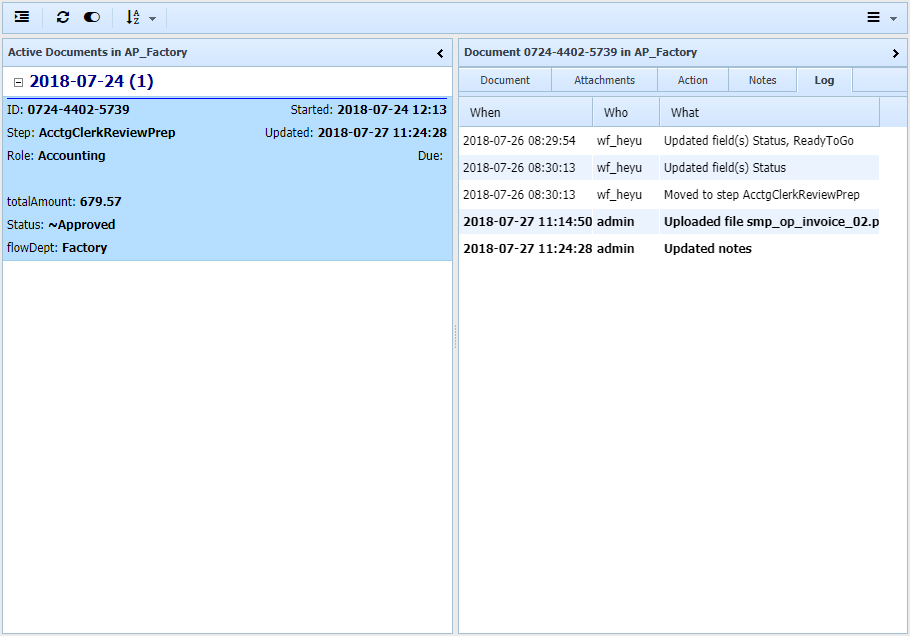Open the A-Z sort options dropdown
This screenshot has width=910, height=636.
(x=140, y=17)
